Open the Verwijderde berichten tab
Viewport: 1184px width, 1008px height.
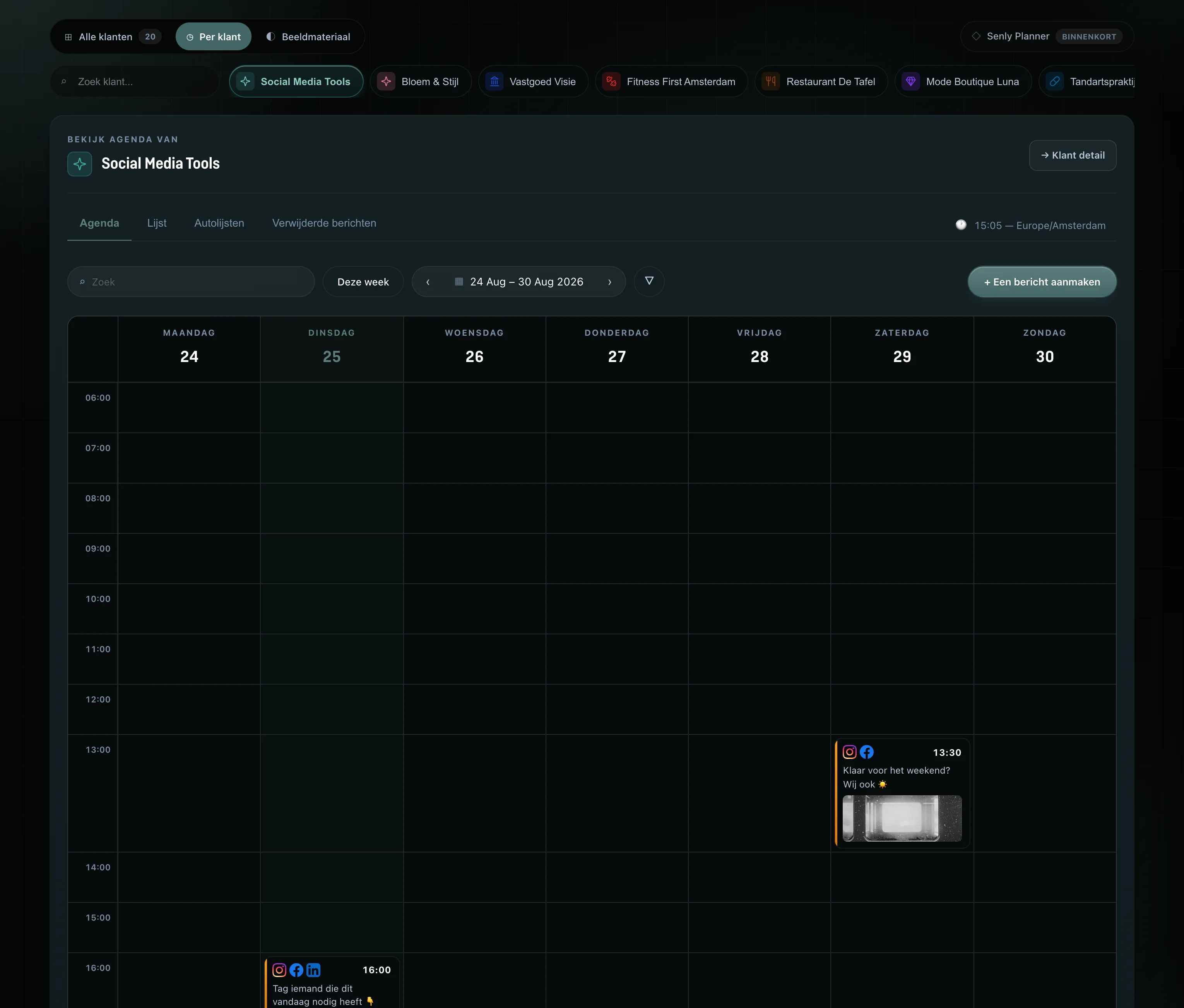[324, 223]
